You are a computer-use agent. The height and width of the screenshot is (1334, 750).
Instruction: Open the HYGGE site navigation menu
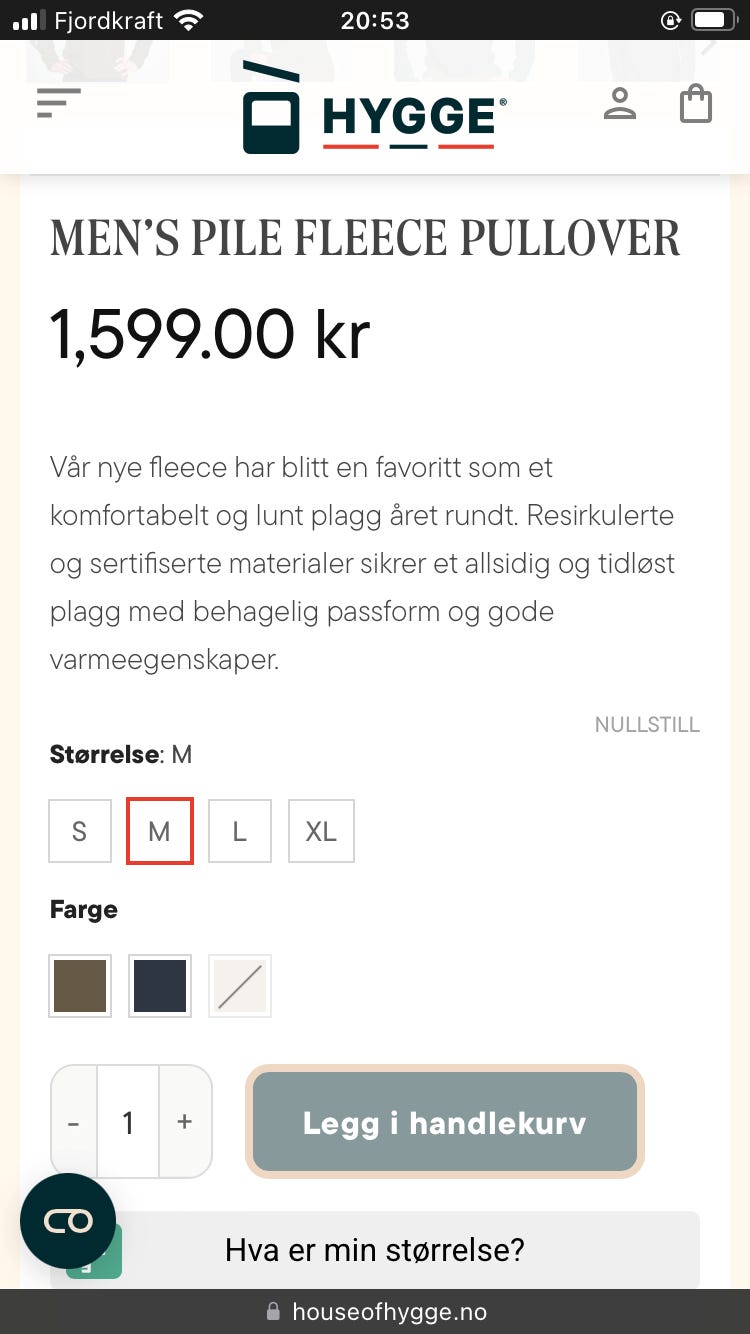pos(58,102)
